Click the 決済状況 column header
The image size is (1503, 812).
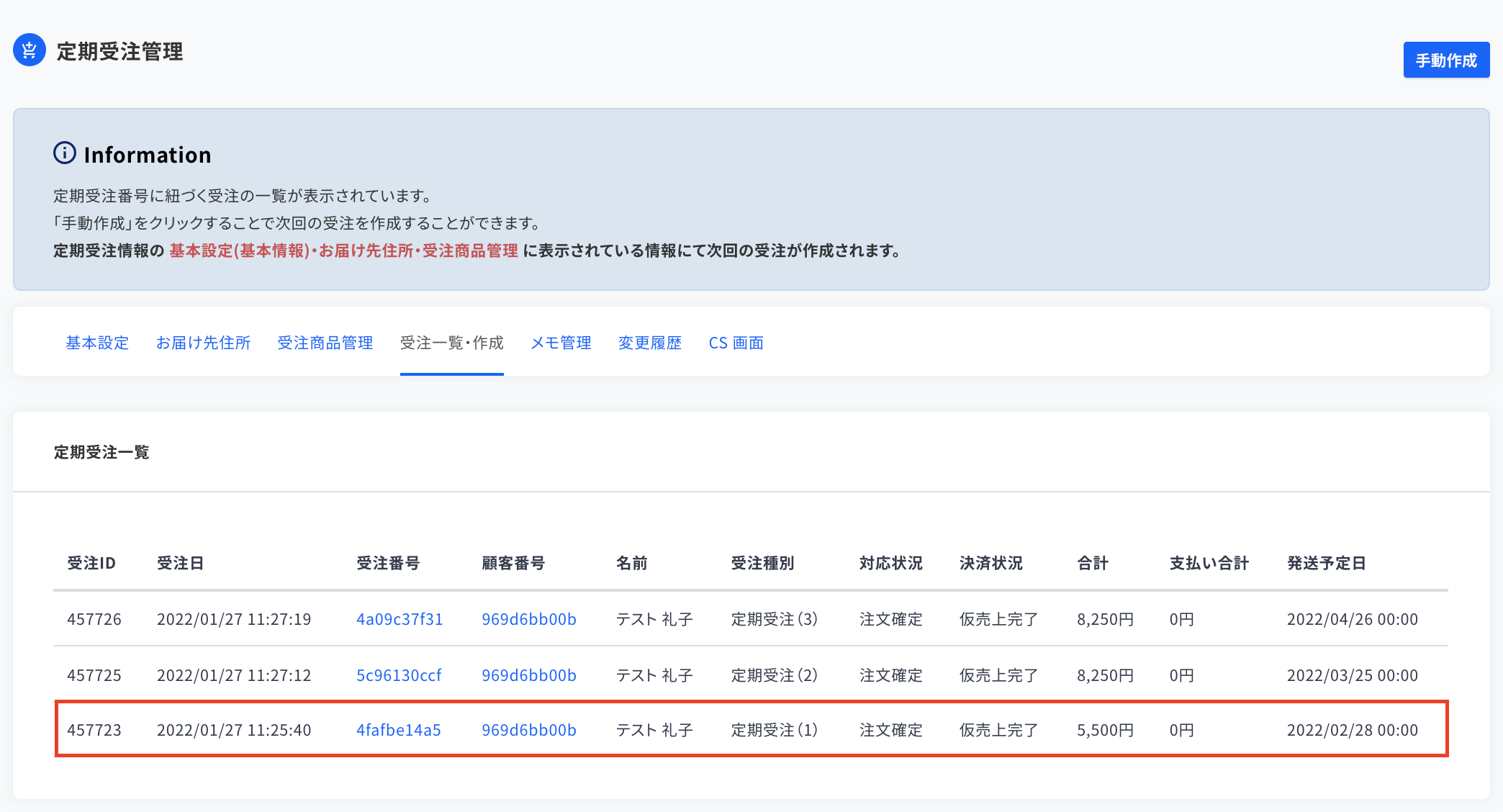pos(990,563)
